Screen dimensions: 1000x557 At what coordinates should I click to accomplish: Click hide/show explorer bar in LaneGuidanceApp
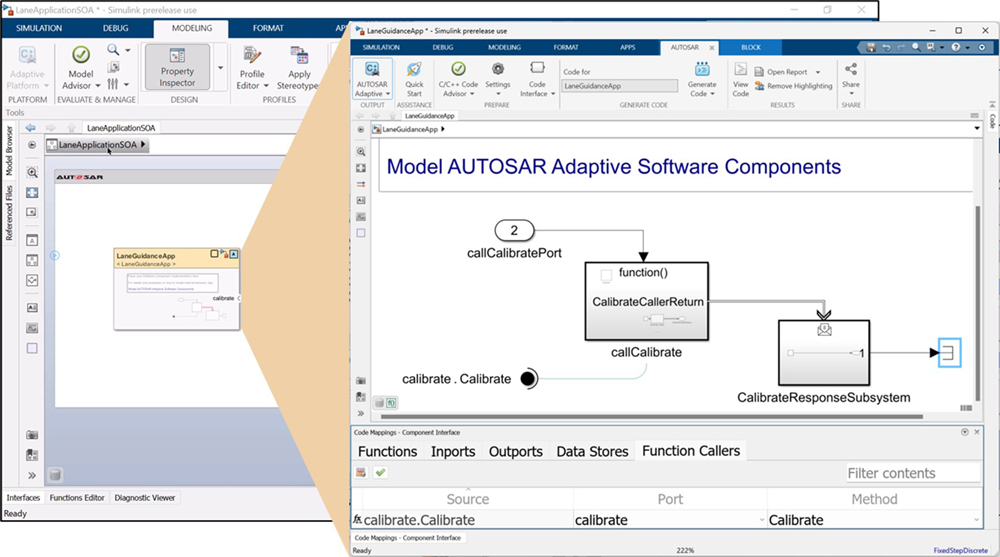click(361, 130)
